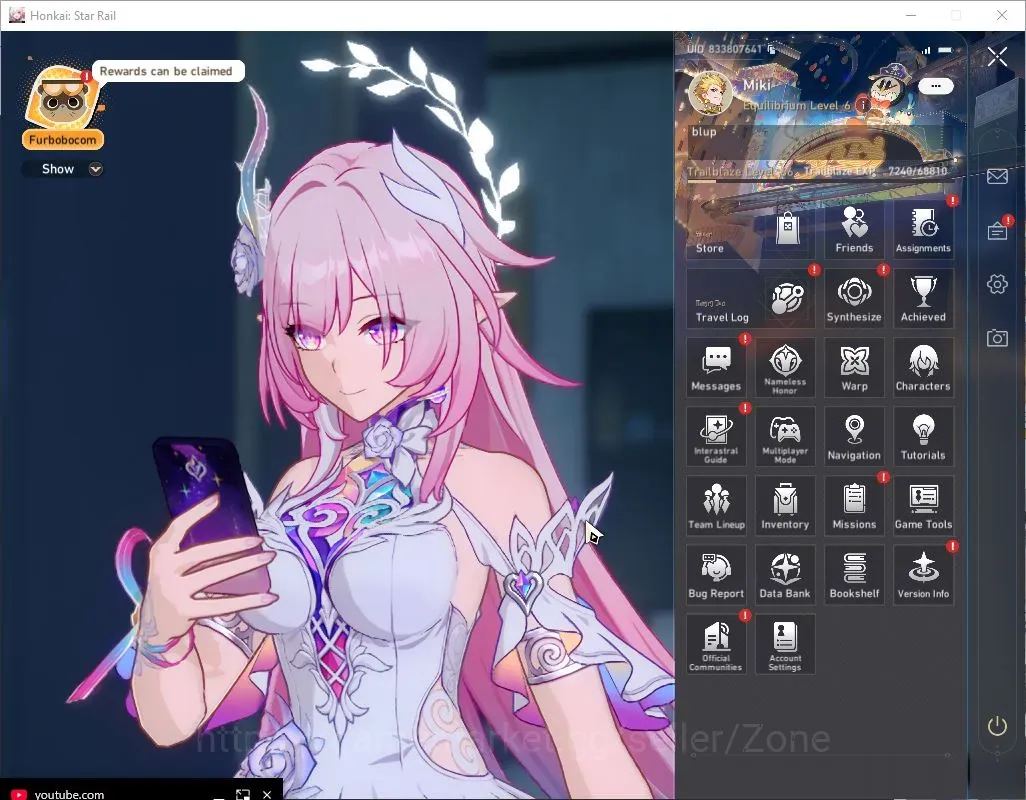Click Rewards can be claimed bubble

(x=168, y=71)
